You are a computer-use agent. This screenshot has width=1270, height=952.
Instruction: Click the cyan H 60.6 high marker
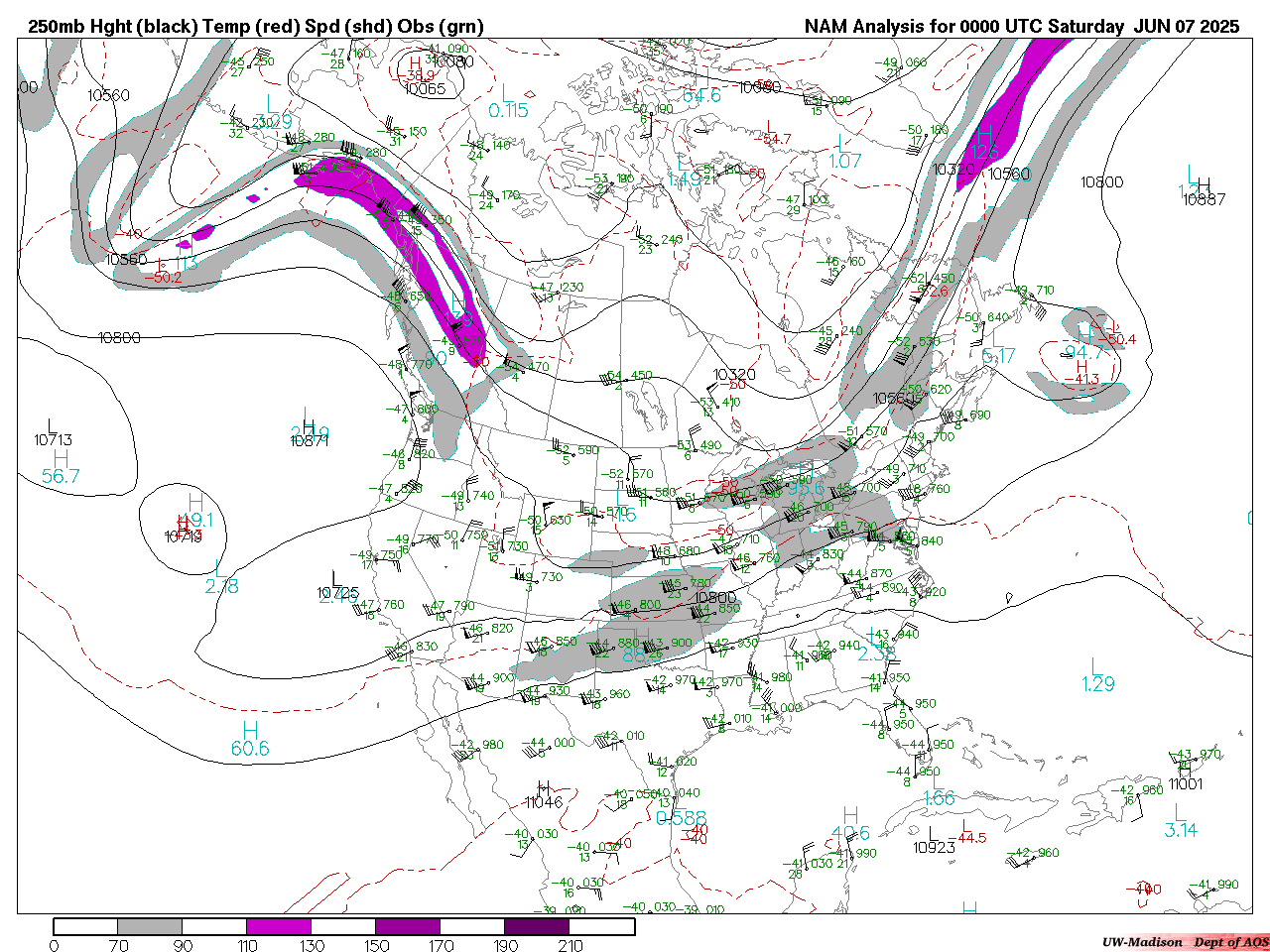[250, 740]
